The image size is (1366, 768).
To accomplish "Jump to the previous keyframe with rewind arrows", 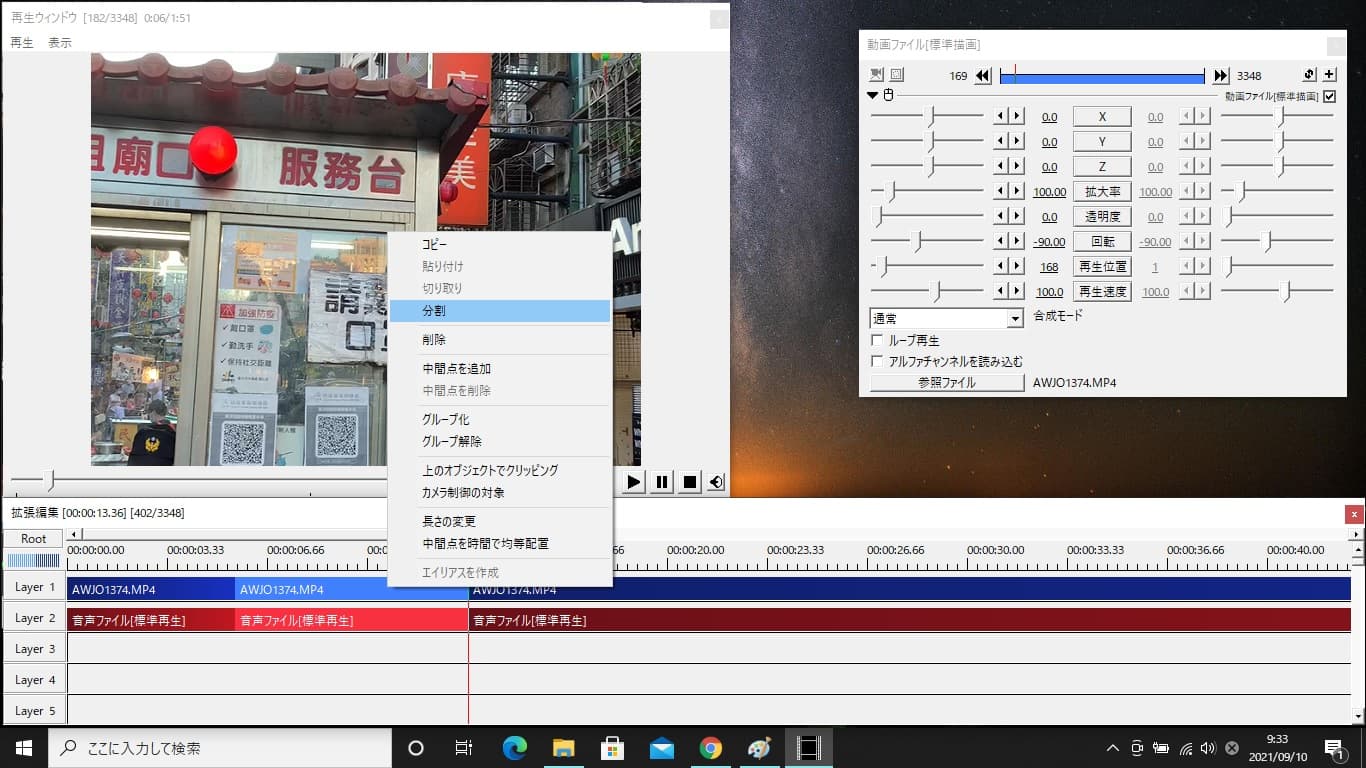I will point(983,76).
